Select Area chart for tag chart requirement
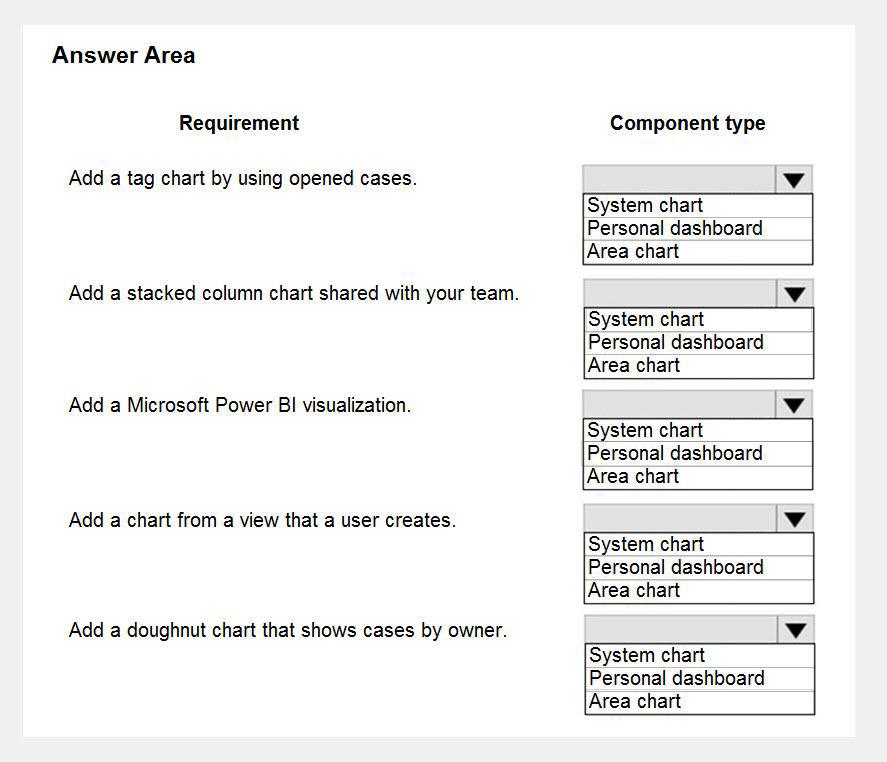Viewport: 887px width, 762px height. click(x=634, y=252)
